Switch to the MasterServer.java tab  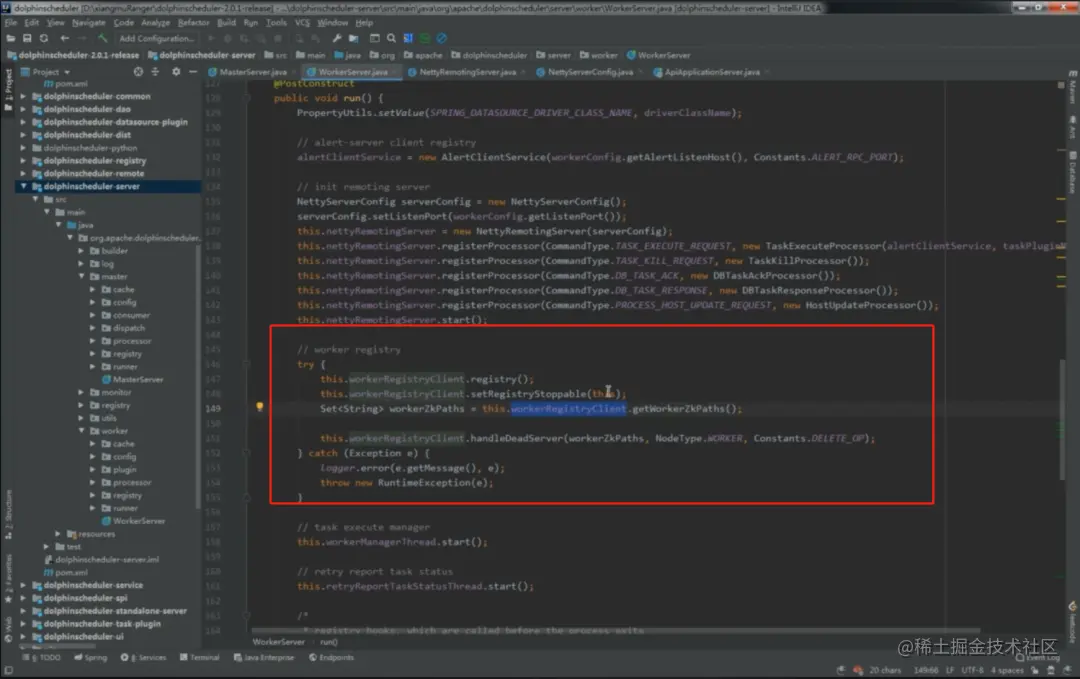pyautogui.click(x=253, y=72)
